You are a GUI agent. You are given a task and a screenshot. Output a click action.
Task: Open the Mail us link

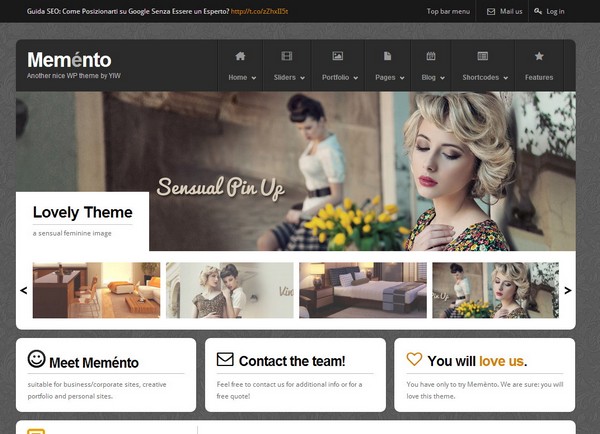505,11
